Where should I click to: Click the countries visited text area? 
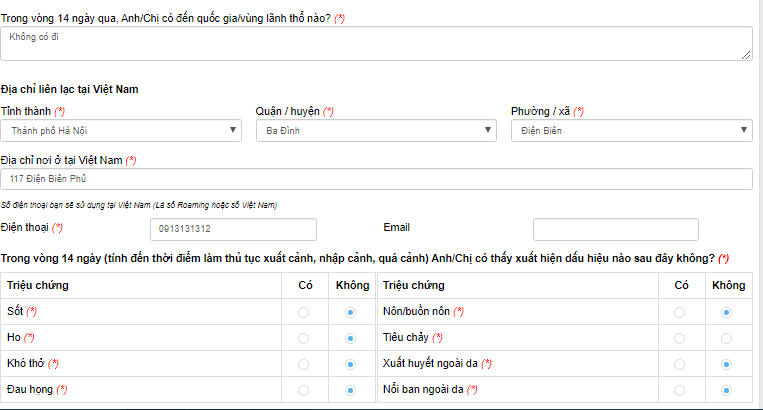376,44
